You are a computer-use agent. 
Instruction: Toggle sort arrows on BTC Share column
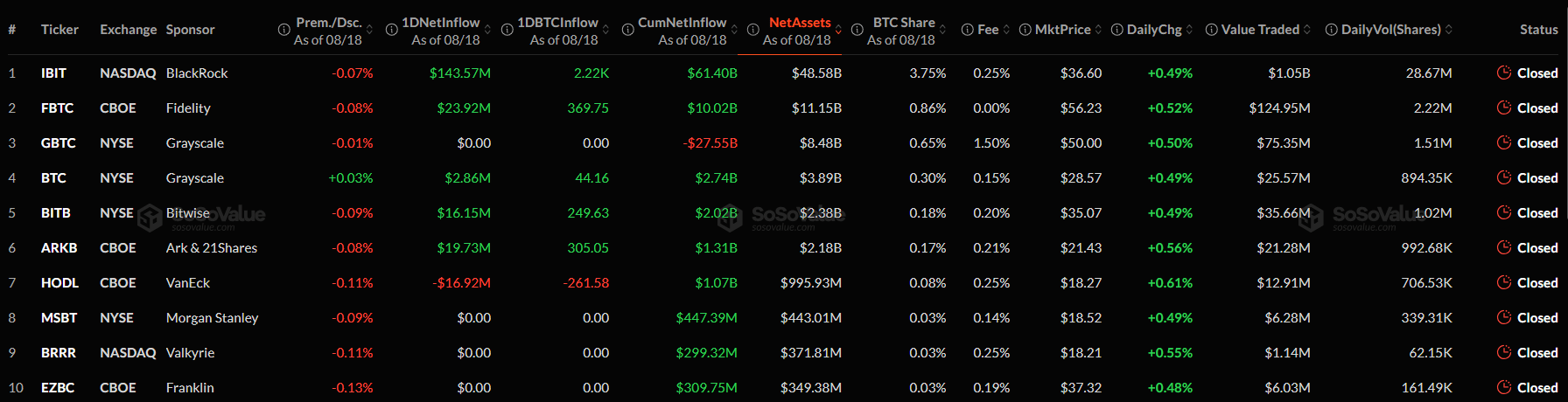coord(942,30)
